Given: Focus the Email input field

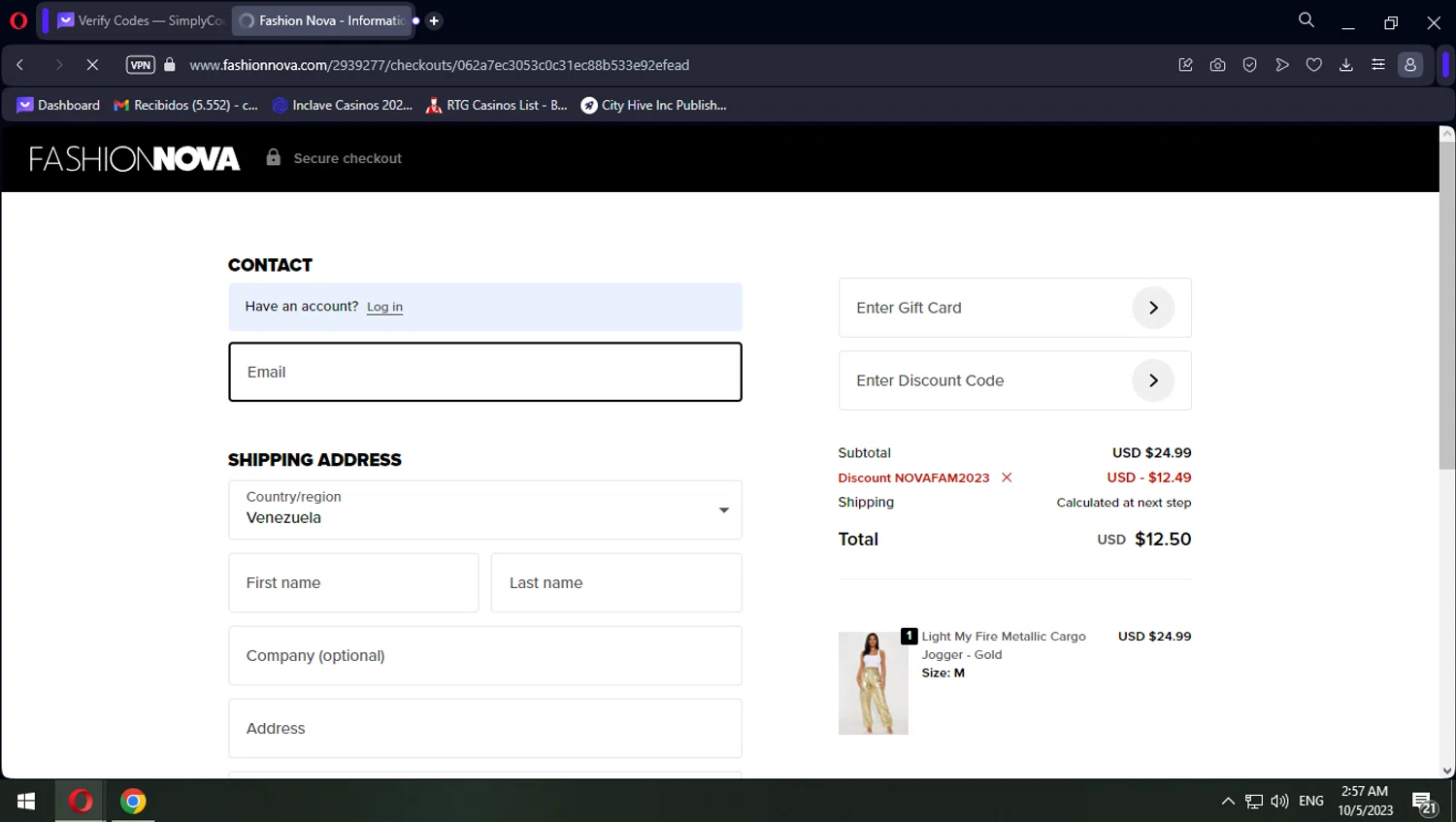Looking at the screenshot, I should click(x=485, y=372).
